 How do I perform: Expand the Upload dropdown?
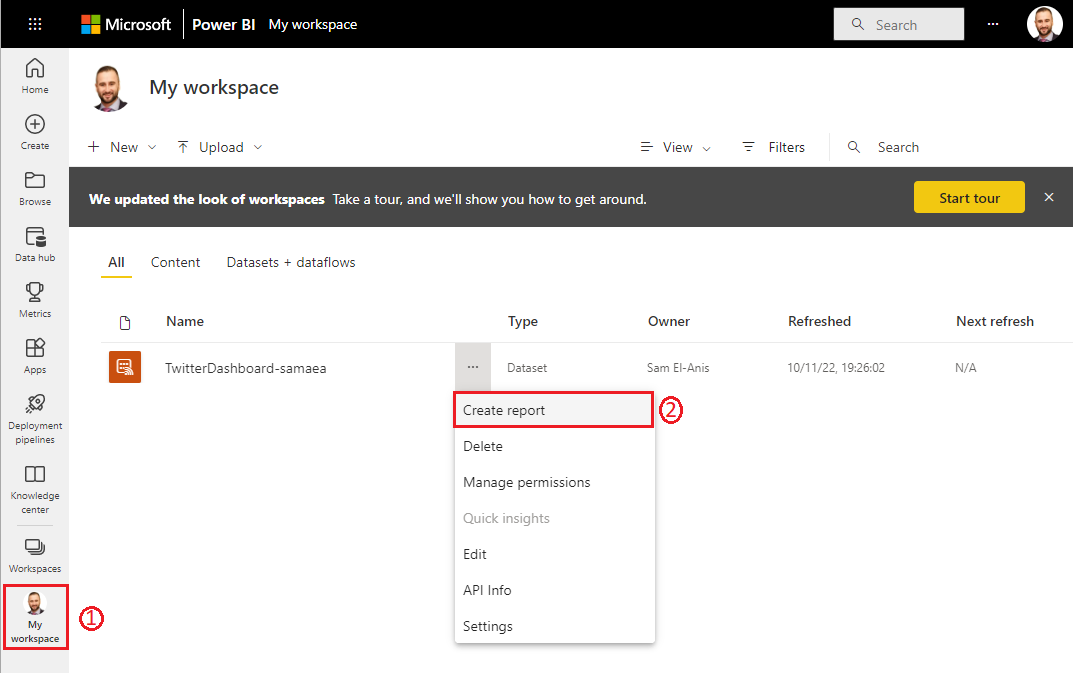coord(220,147)
